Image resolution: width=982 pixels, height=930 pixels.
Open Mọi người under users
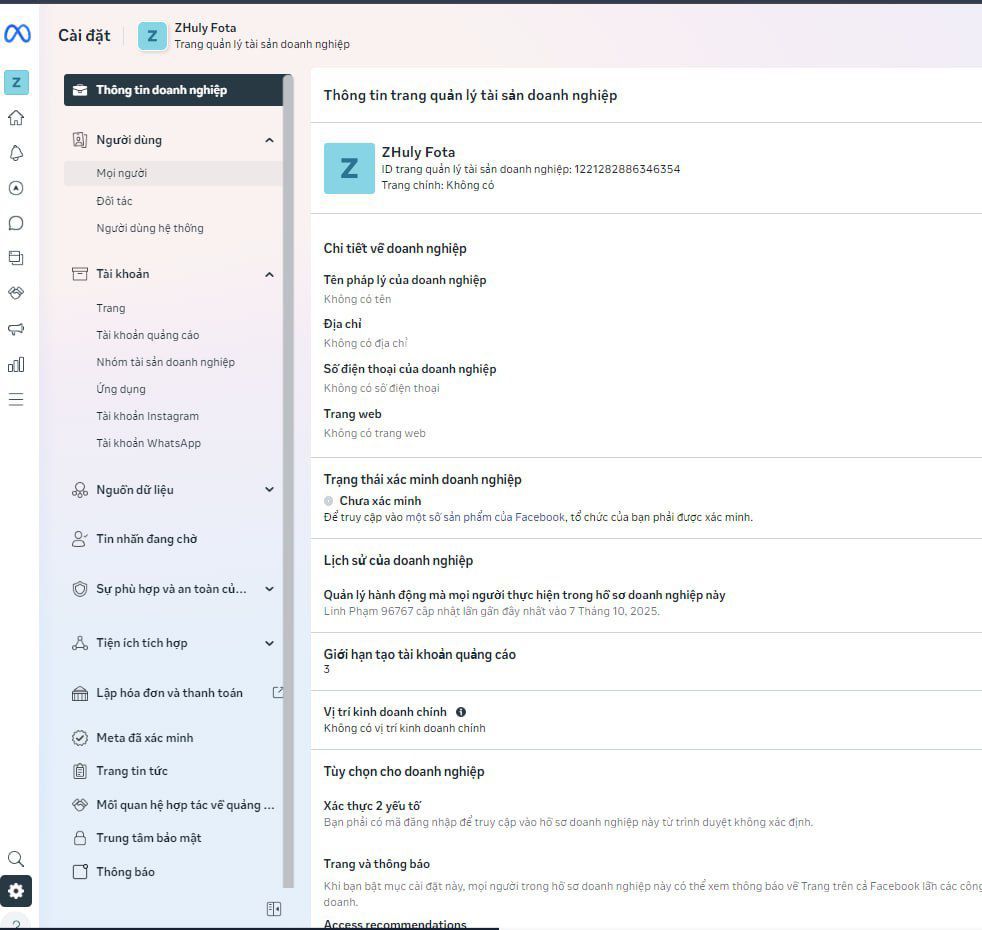173,173
